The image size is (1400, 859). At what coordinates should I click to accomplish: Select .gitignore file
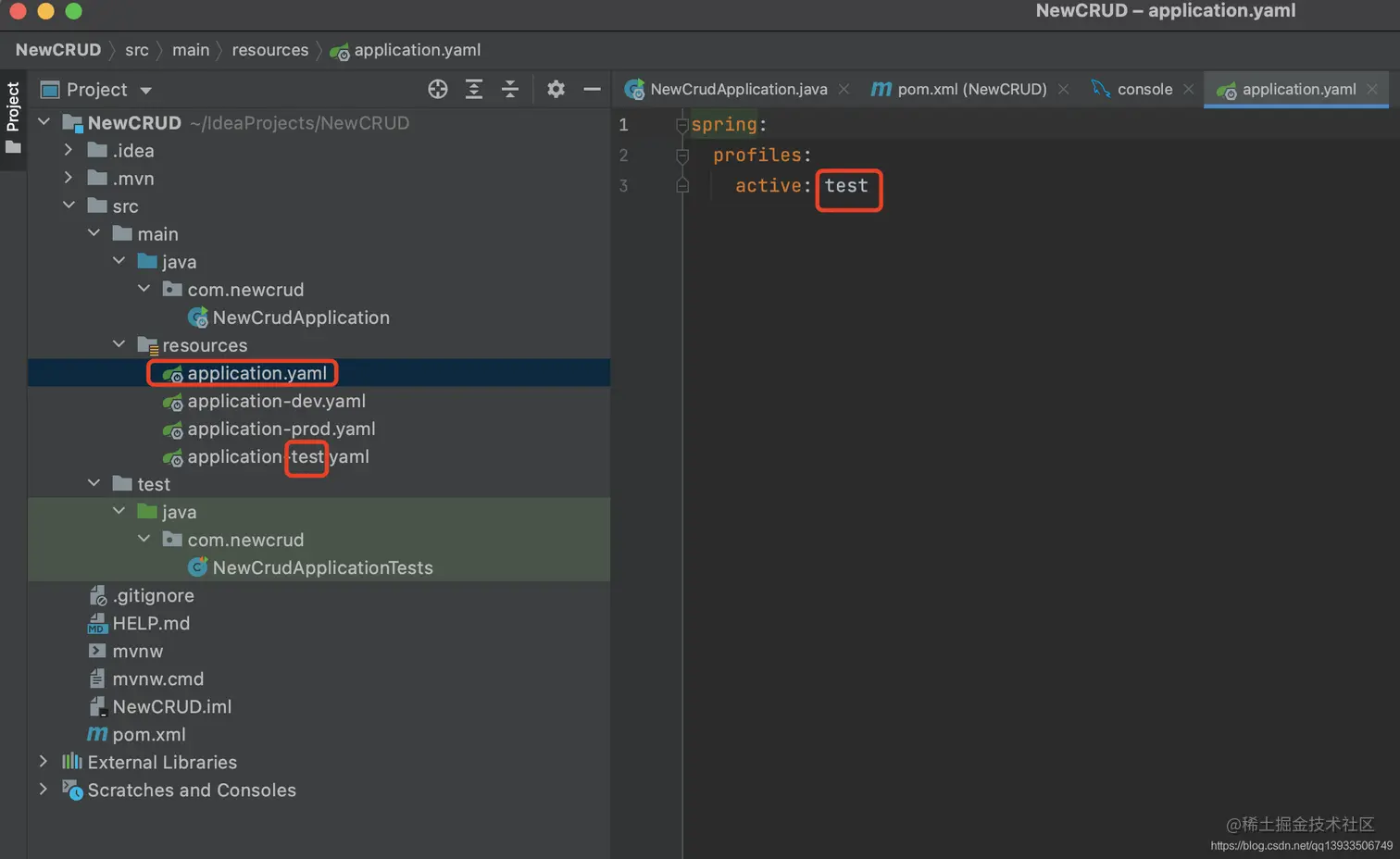[x=153, y=595]
